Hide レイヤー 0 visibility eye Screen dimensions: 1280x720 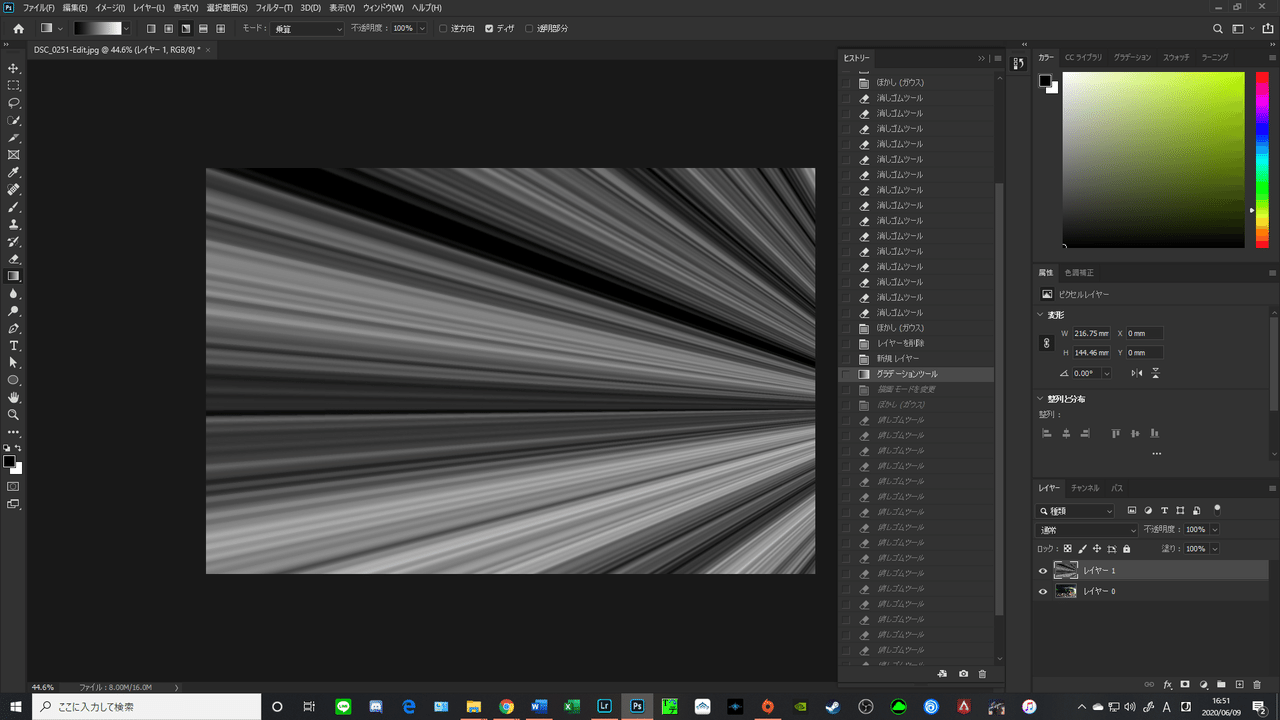point(1043,592)
